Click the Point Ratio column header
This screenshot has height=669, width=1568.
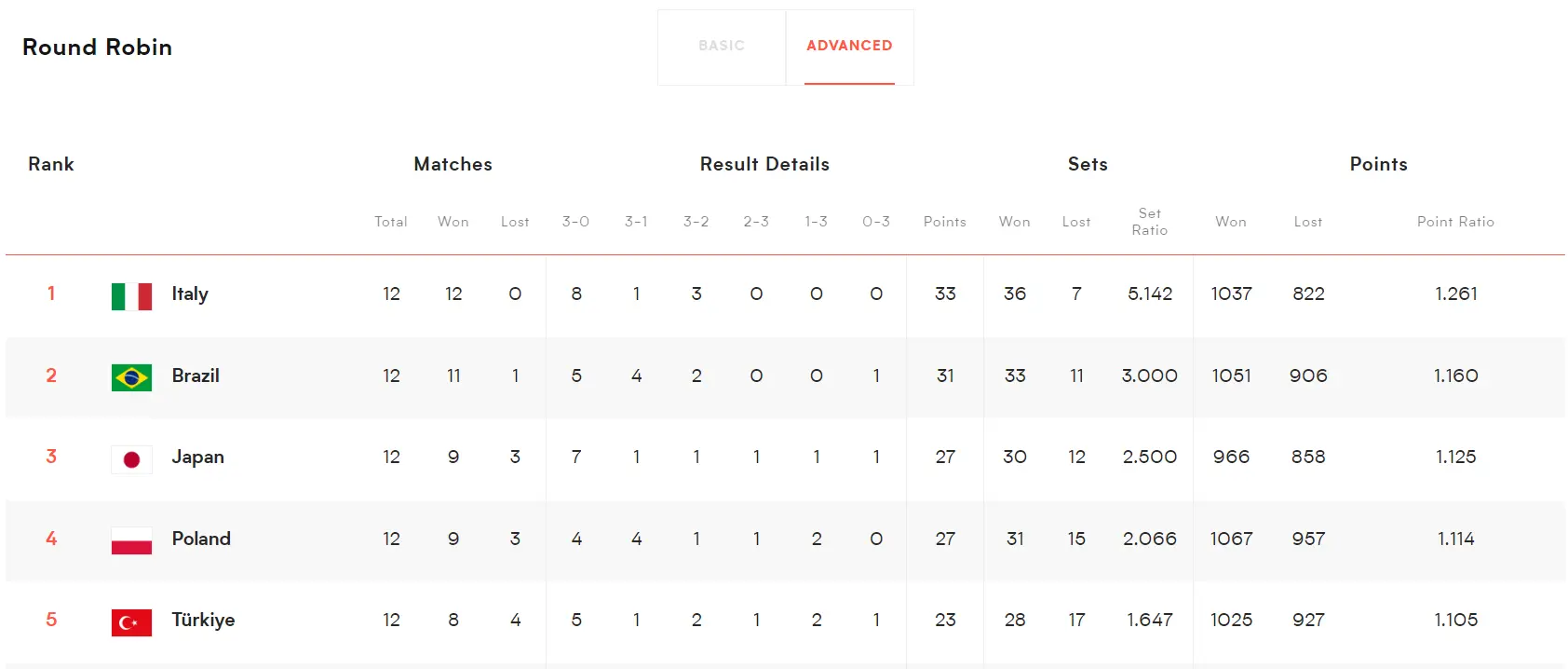(1455, 222)
